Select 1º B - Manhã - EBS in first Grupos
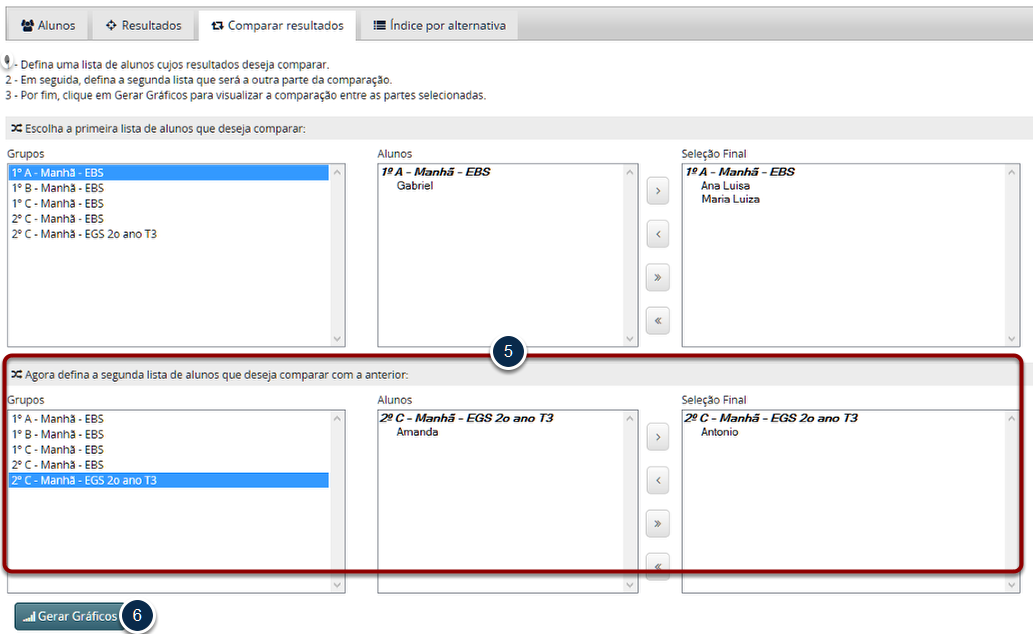 click(58, 188)
